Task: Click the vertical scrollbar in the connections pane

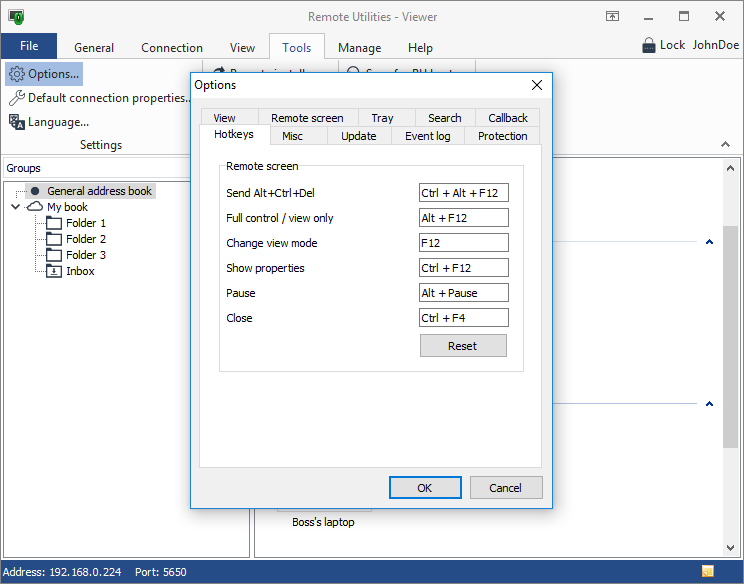Action: [x=731, y=330]
